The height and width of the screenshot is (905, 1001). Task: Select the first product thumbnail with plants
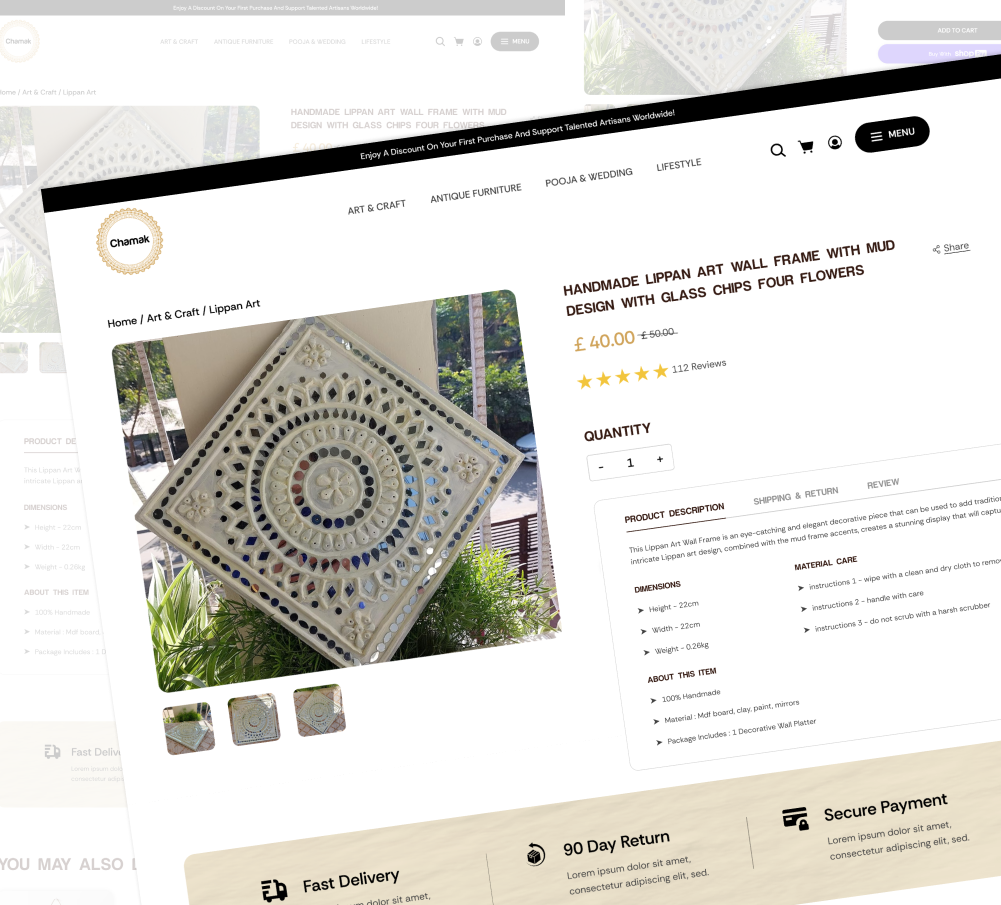pyautogui.click(x=188, y=728)
